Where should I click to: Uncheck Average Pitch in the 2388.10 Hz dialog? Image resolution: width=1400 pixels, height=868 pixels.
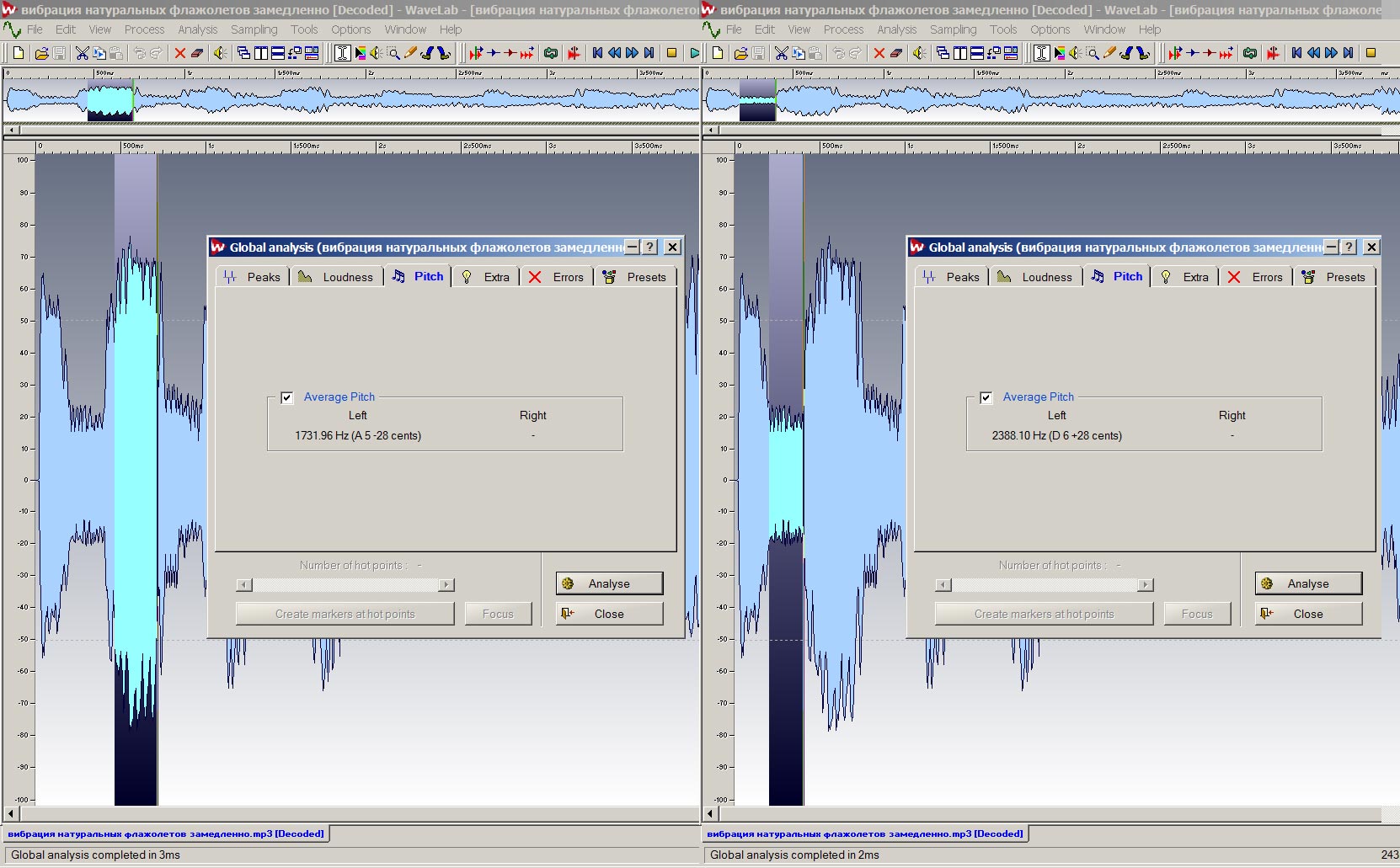[986, 397]
